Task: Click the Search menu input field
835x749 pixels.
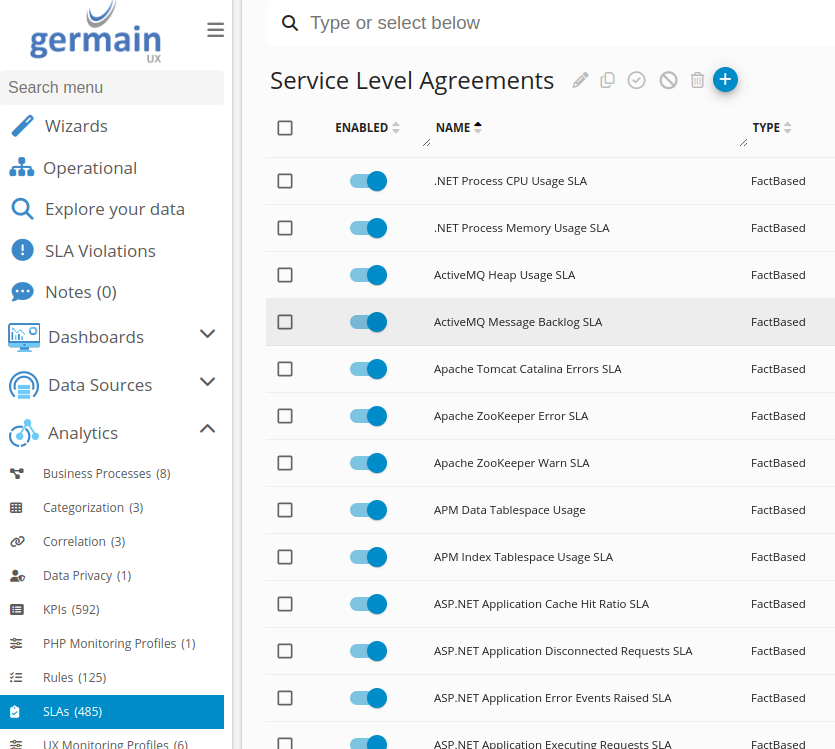Action: [112, 87]
